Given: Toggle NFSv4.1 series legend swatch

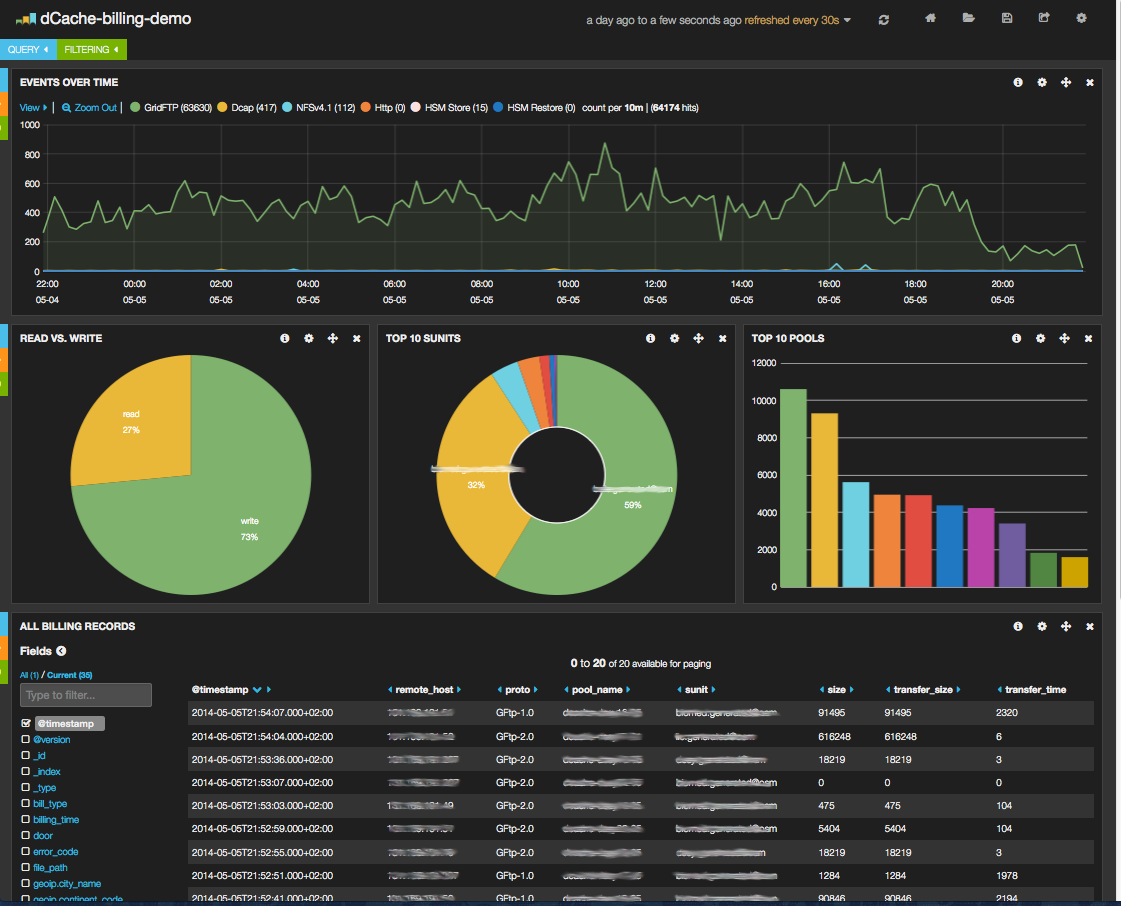Looking at the screenshot, I should 287,107.
